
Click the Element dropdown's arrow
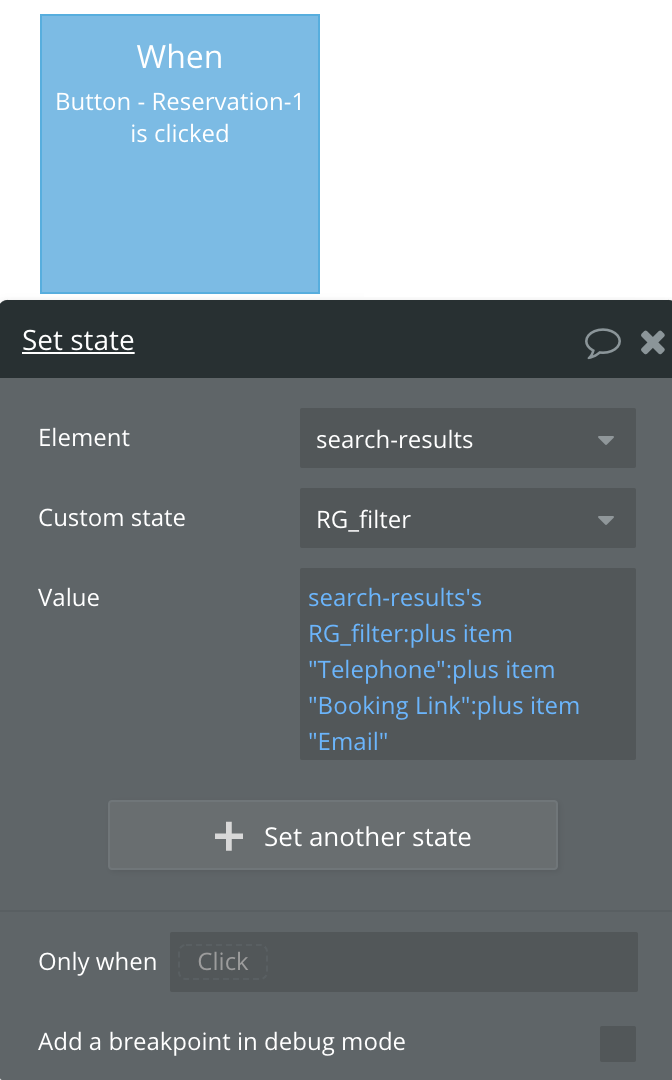click(x=605, y=439)
